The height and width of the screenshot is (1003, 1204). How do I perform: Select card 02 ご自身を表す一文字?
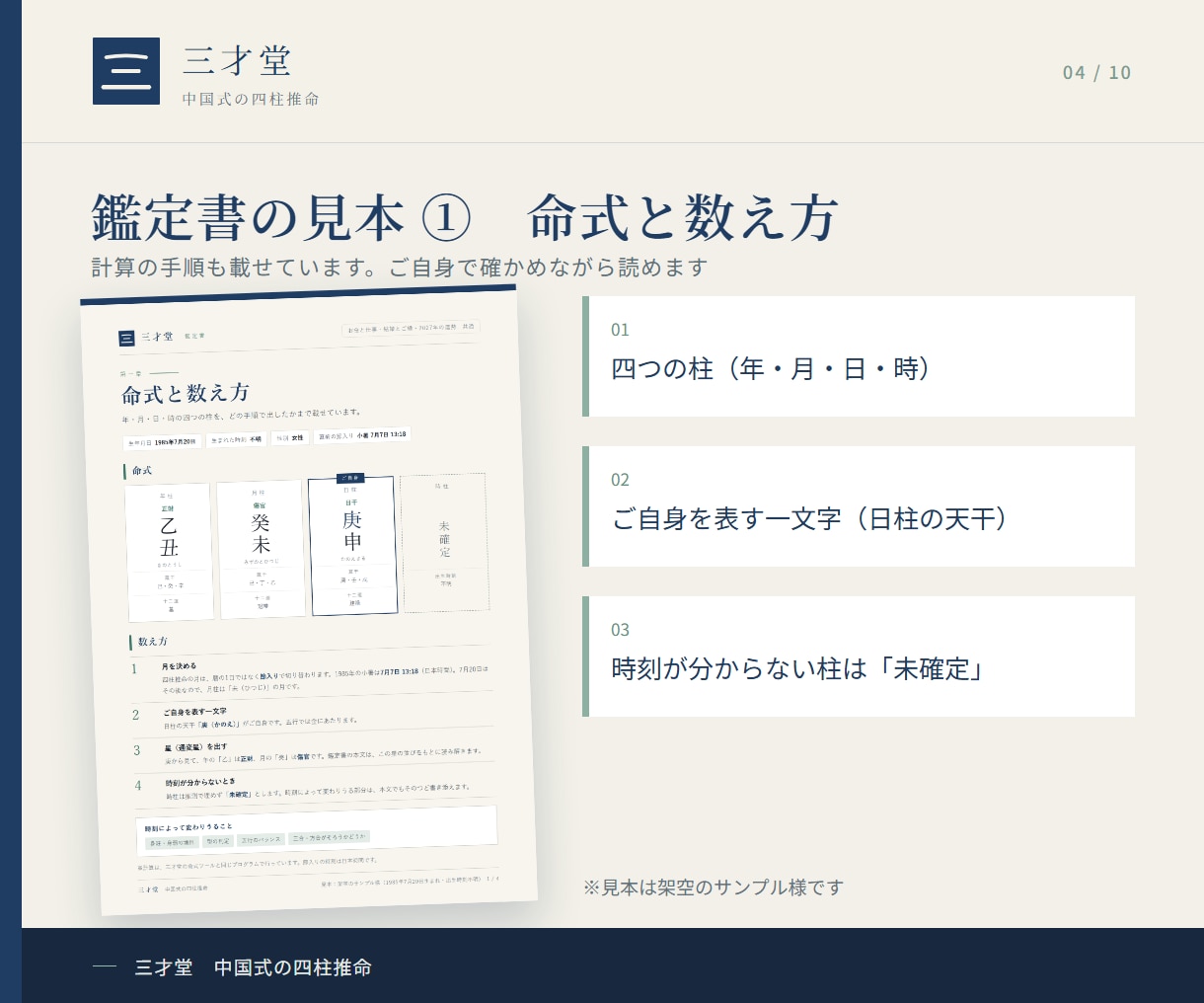859,506
